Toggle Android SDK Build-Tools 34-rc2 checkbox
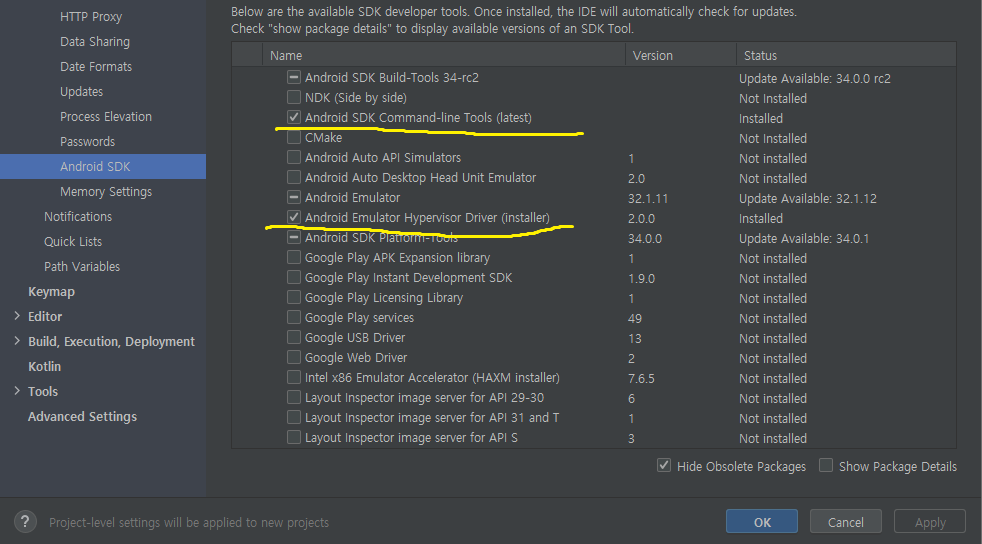Screen dimensions: 982x544 tap(294, 77)
